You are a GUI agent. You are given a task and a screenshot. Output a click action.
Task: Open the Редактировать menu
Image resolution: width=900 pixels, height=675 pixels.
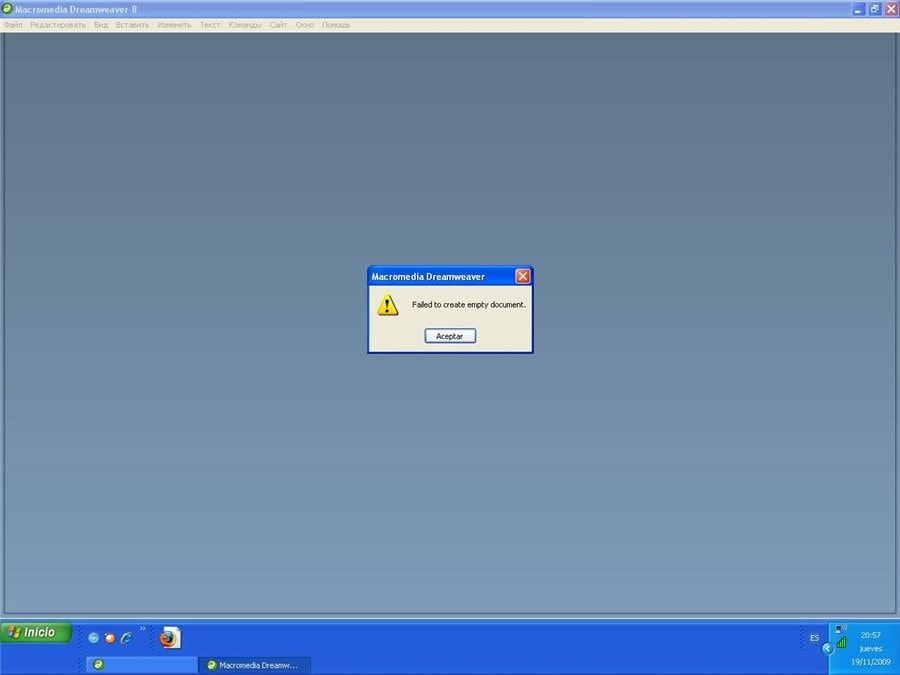(58, 25)
